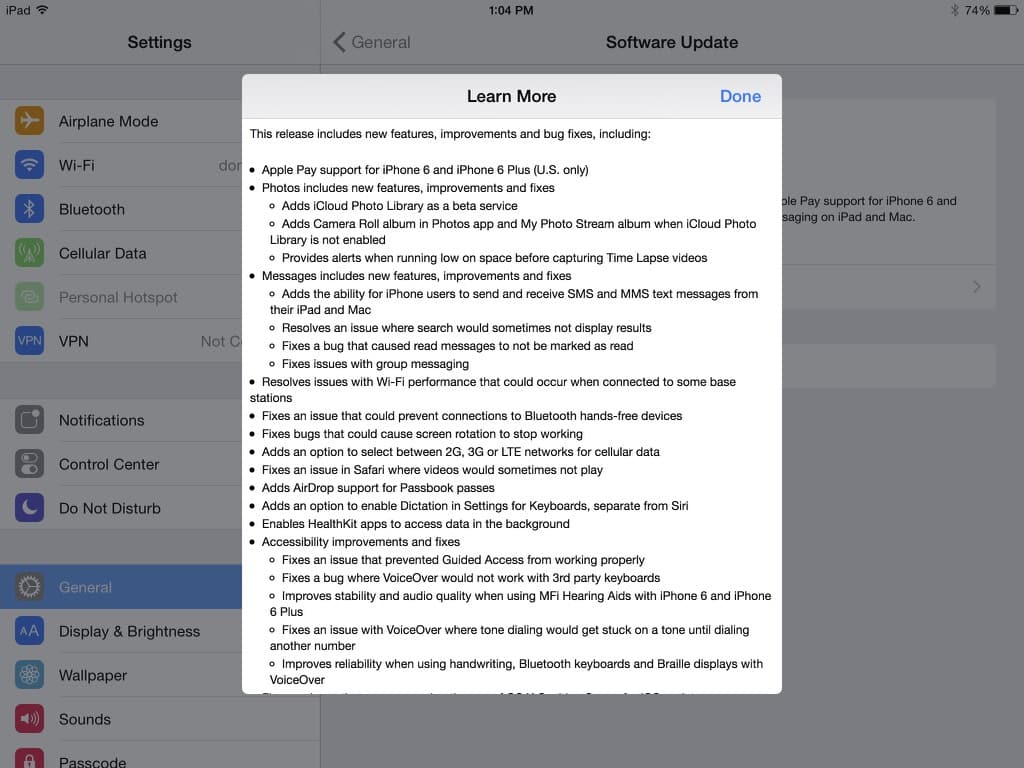Click the Passcode lock icon
The width and height of the screenshot is (1024, 768).
[29, 760]
